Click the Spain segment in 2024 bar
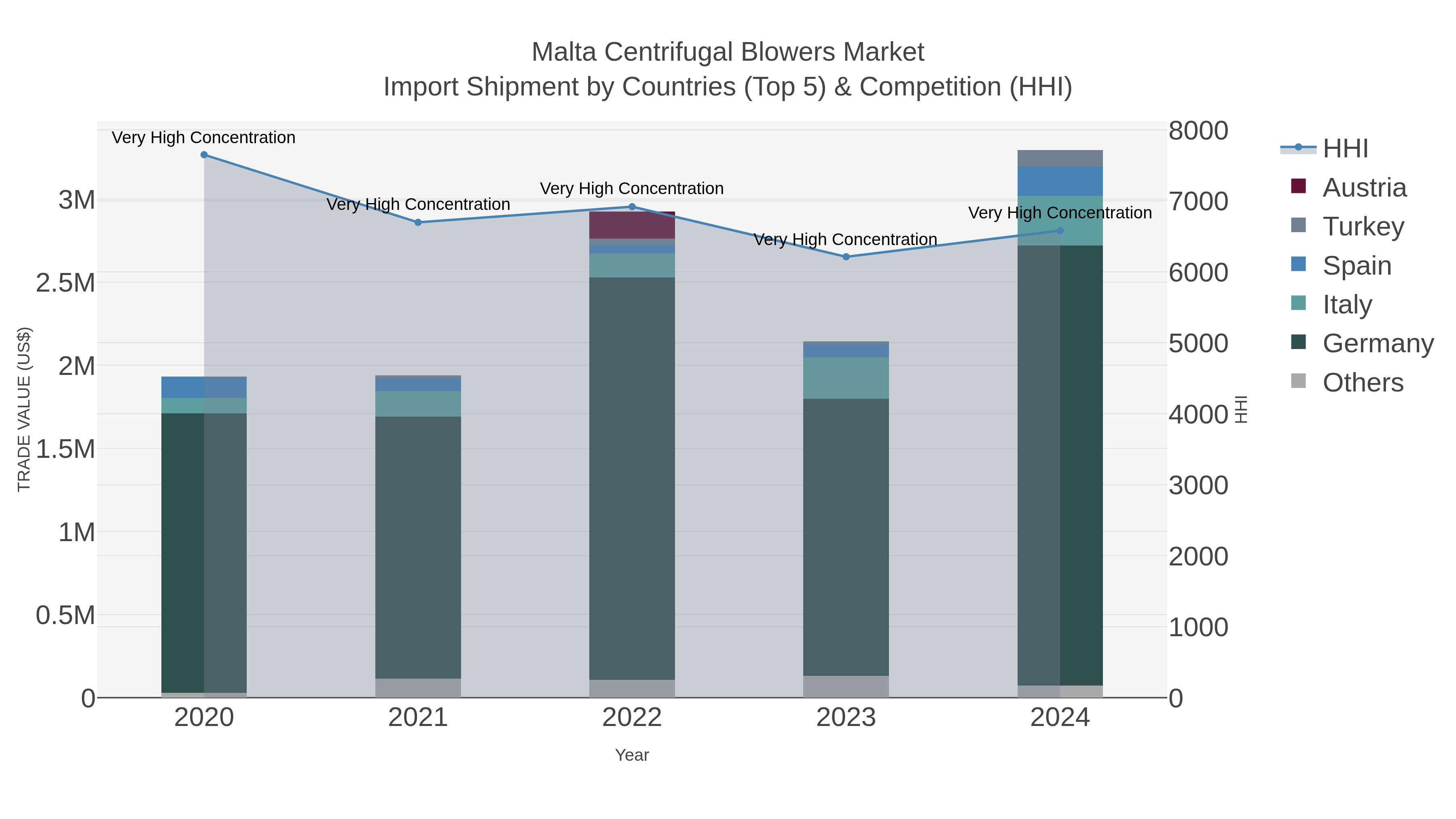 pyautogui.click(x=1060, y=182)
